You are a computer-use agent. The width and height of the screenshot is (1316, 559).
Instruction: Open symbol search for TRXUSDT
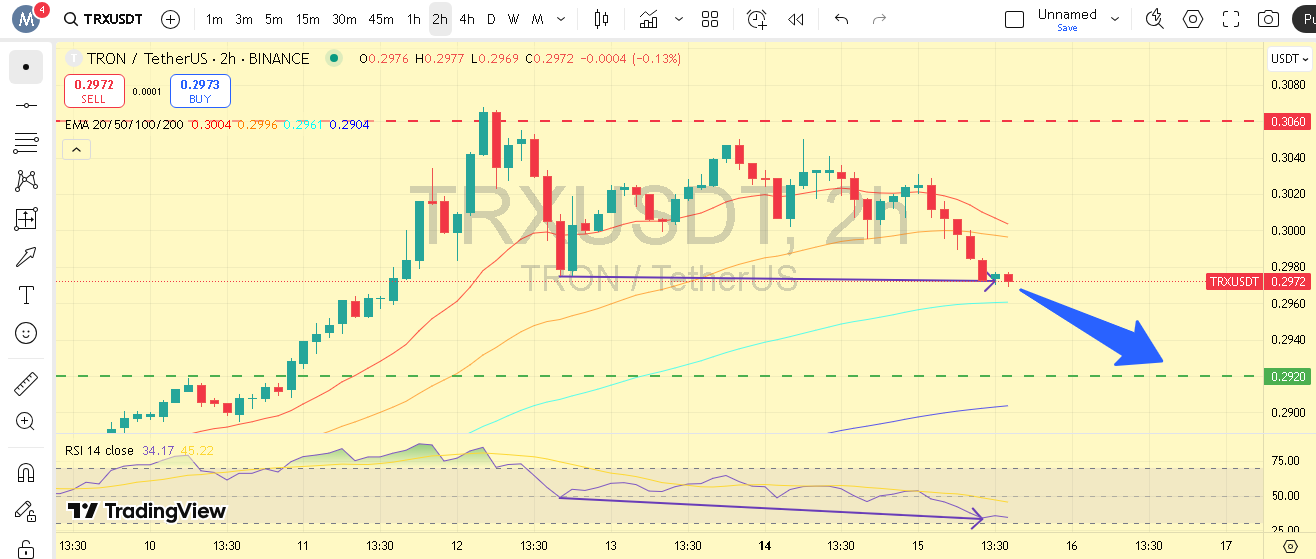pos(102,19)
